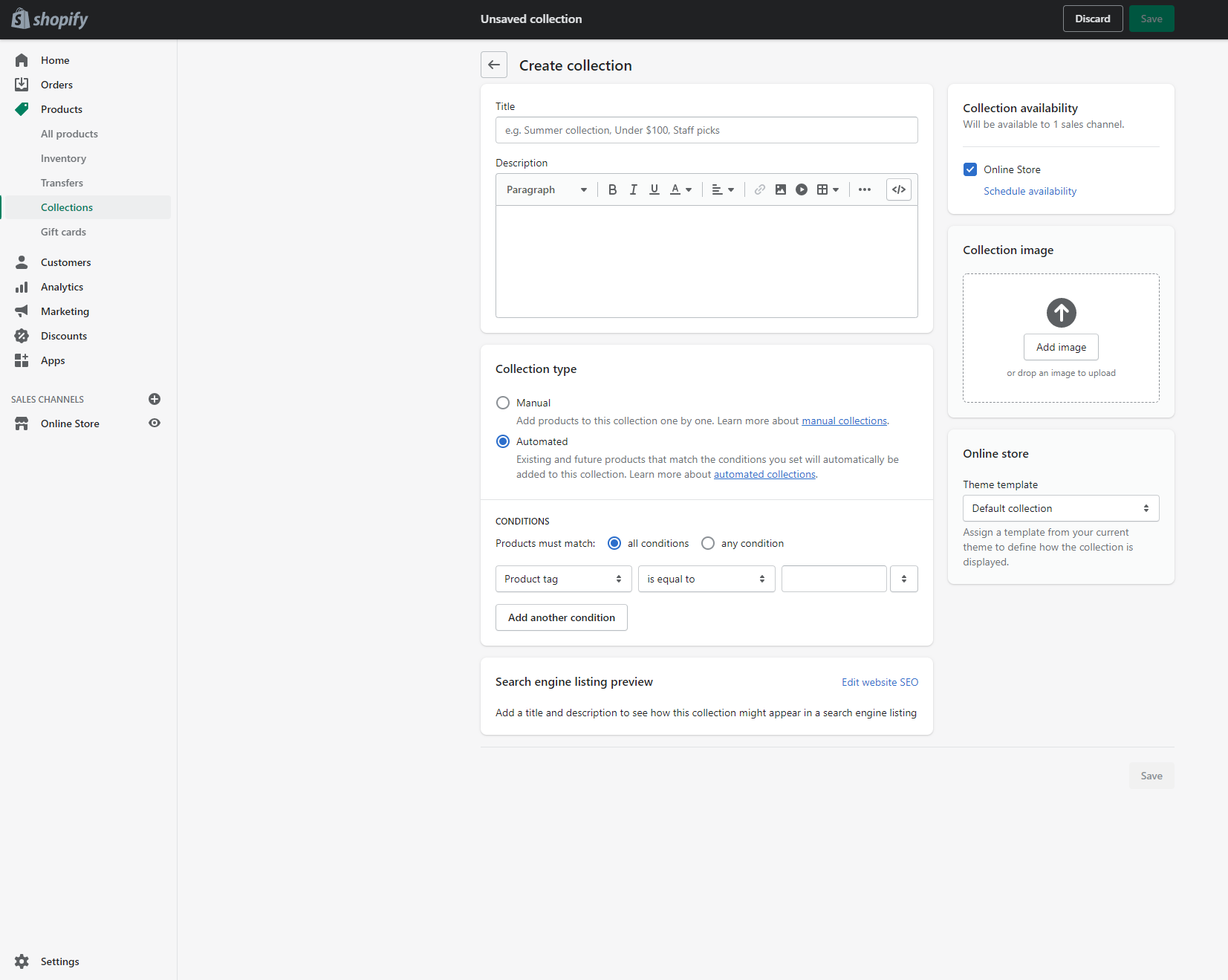The image size is (1228, 980).
Task: Select Manual collection type
Action: click(x=503, y=403)
